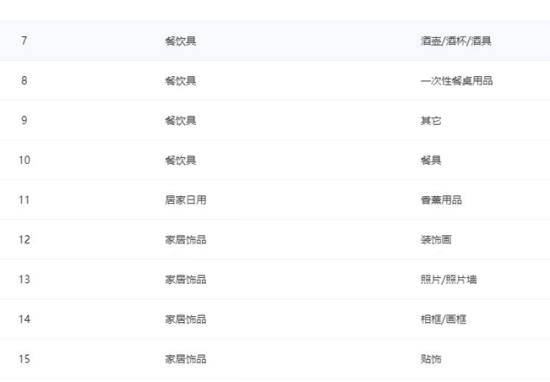Select the 装饰画 subcategory cell
The image size is (550, 382).
pos(436,240)
